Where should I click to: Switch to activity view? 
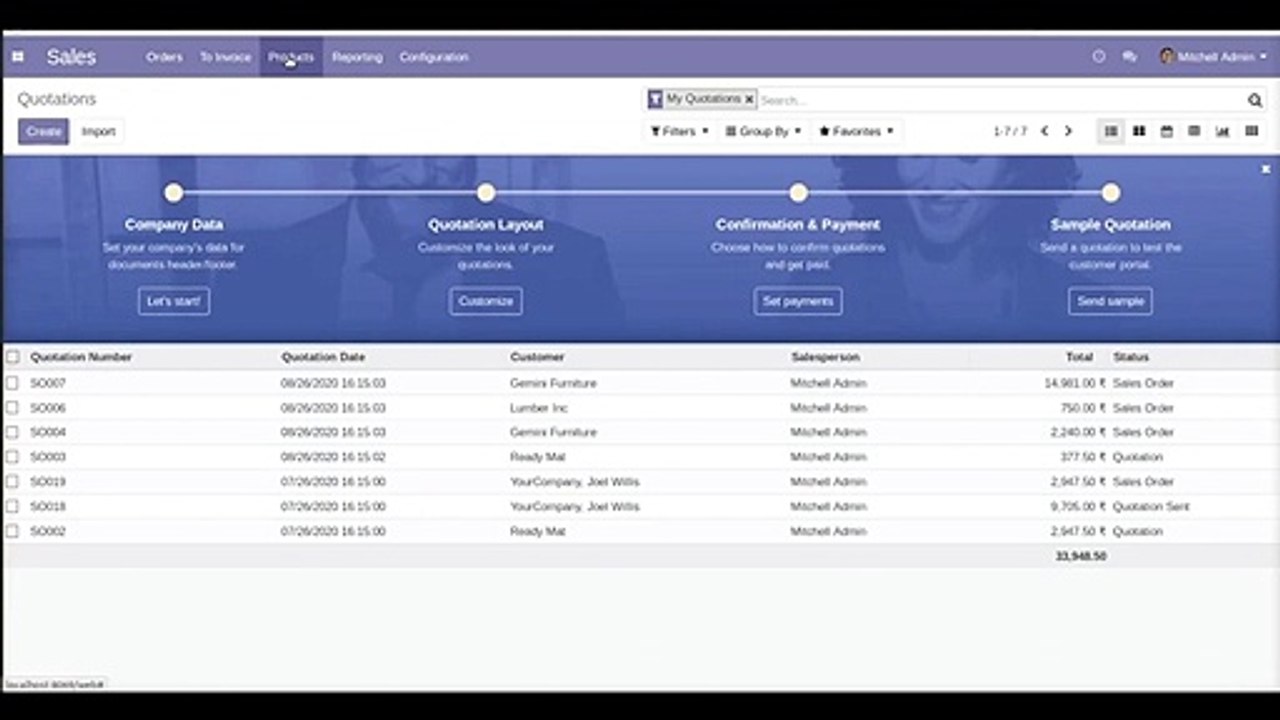pyautogui.click(x=1251, y=131)
